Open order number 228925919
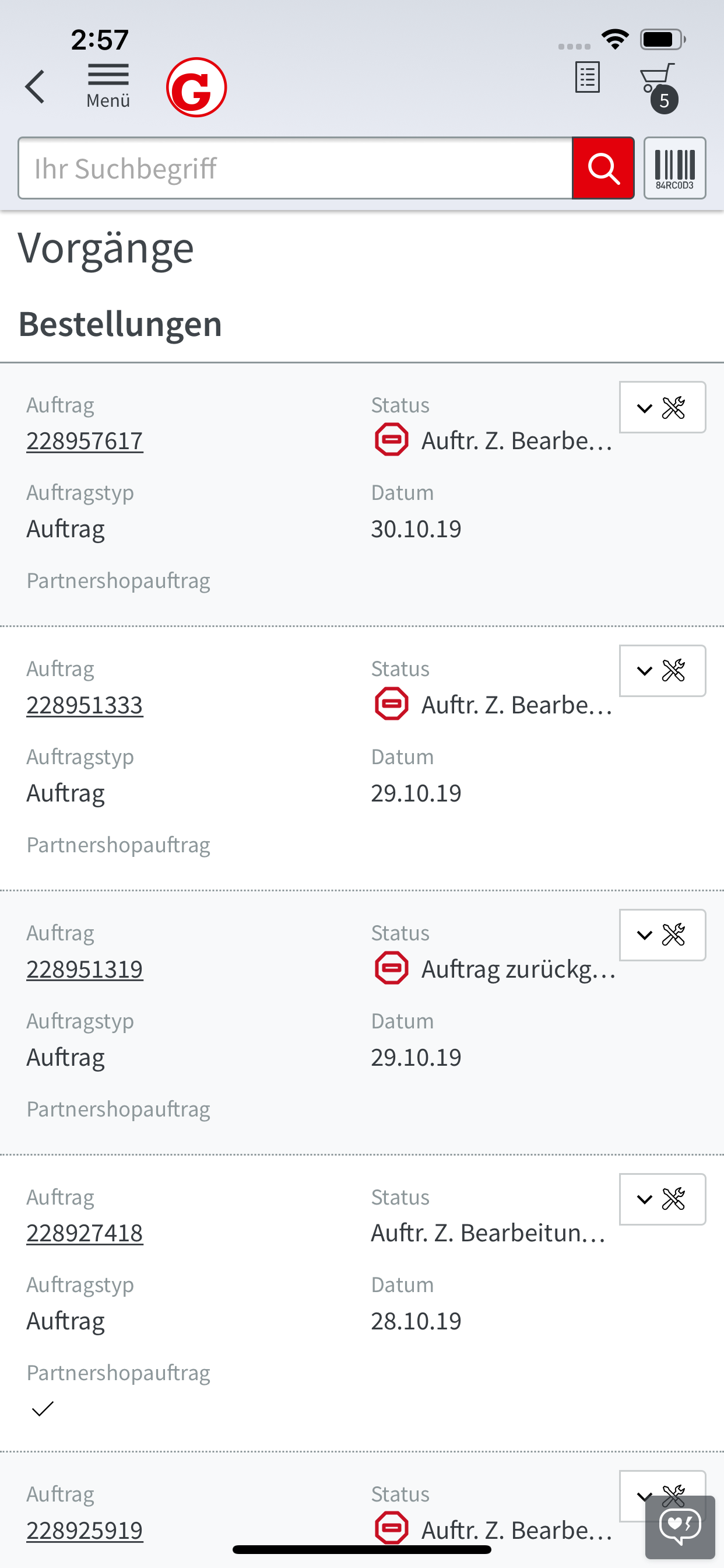Viewport: 724px width, 1568px height. click(x=85, y=1530)
